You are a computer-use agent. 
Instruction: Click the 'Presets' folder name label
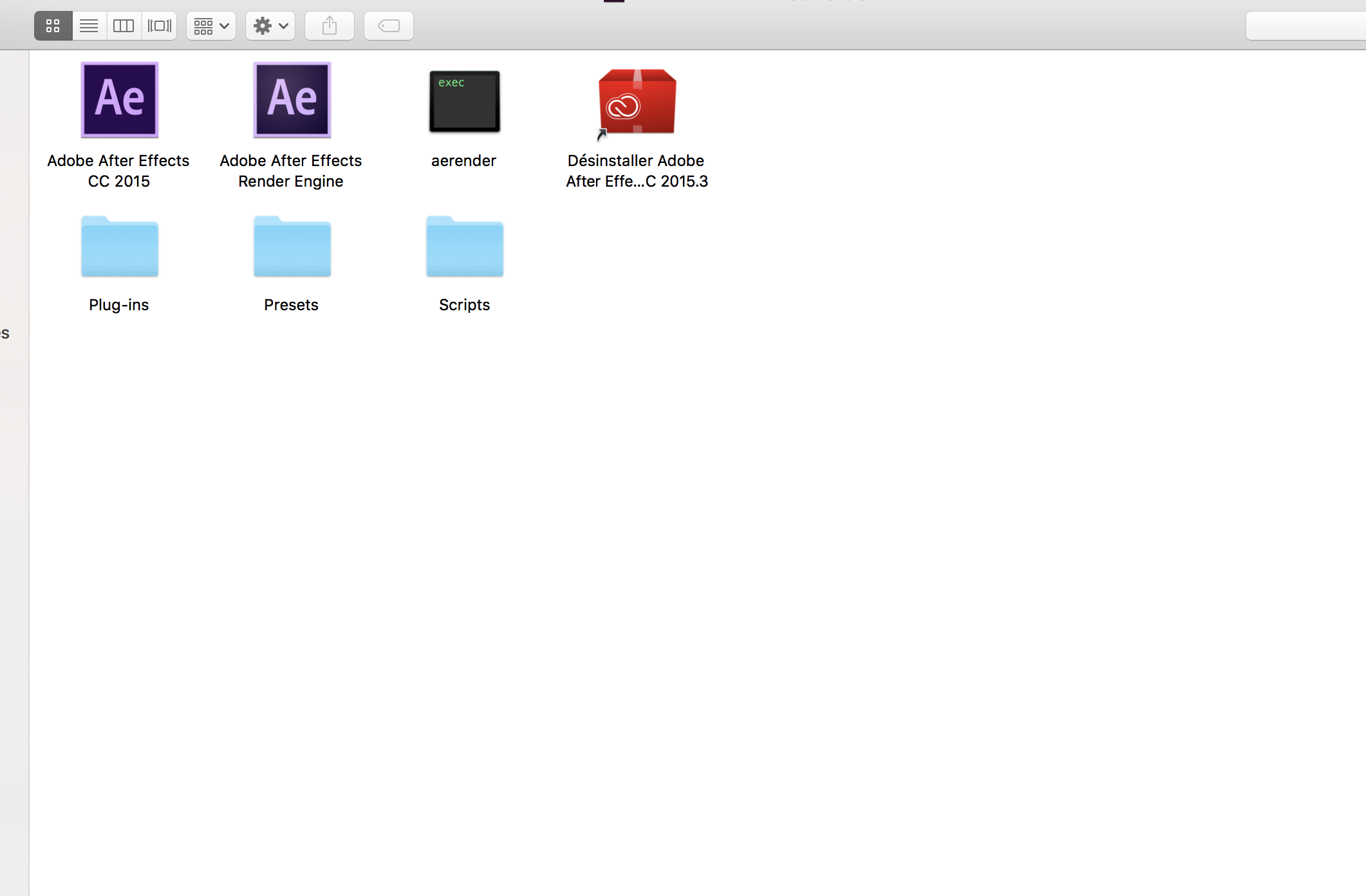point(291,305)
